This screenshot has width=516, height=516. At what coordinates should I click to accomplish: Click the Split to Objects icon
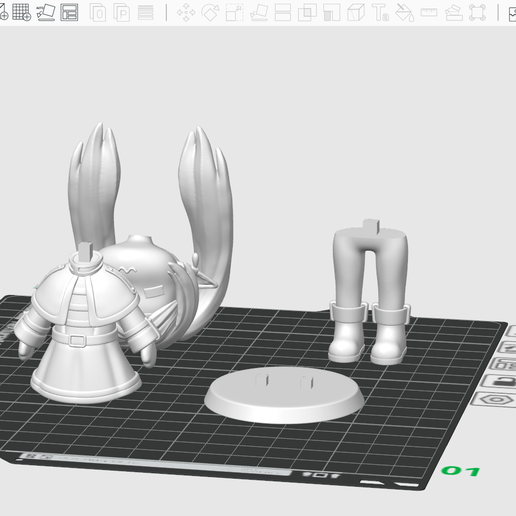(x=98, y=13)
